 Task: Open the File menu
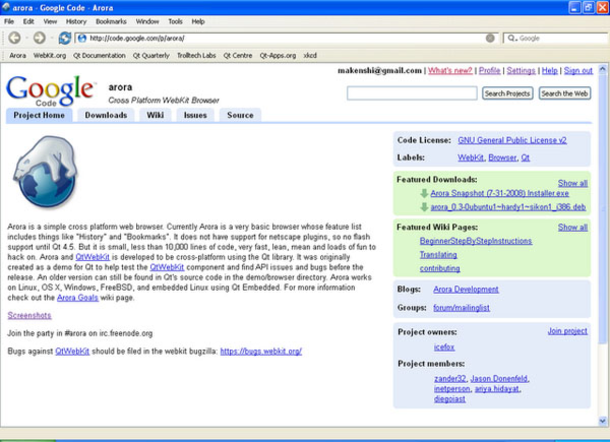[9, 21]
